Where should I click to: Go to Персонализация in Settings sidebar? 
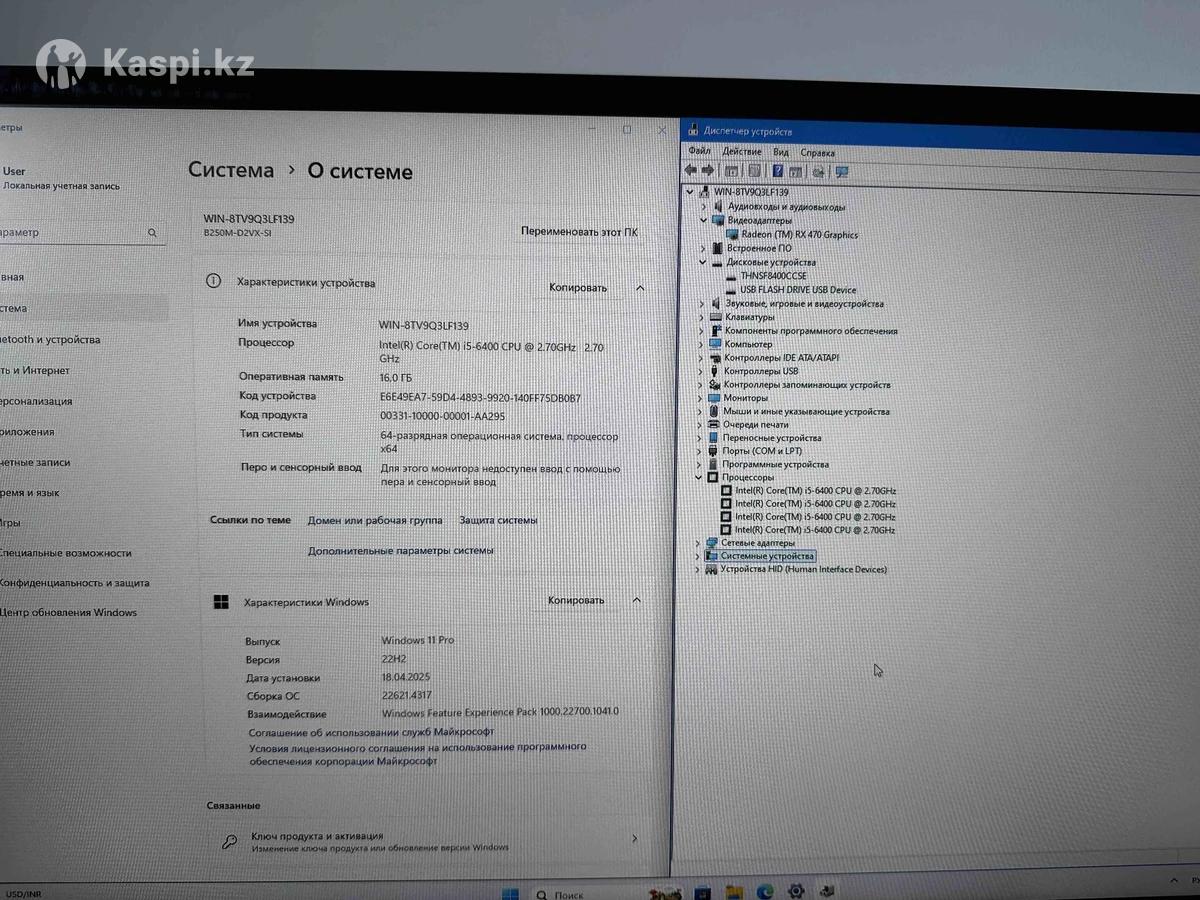point(36,402)
